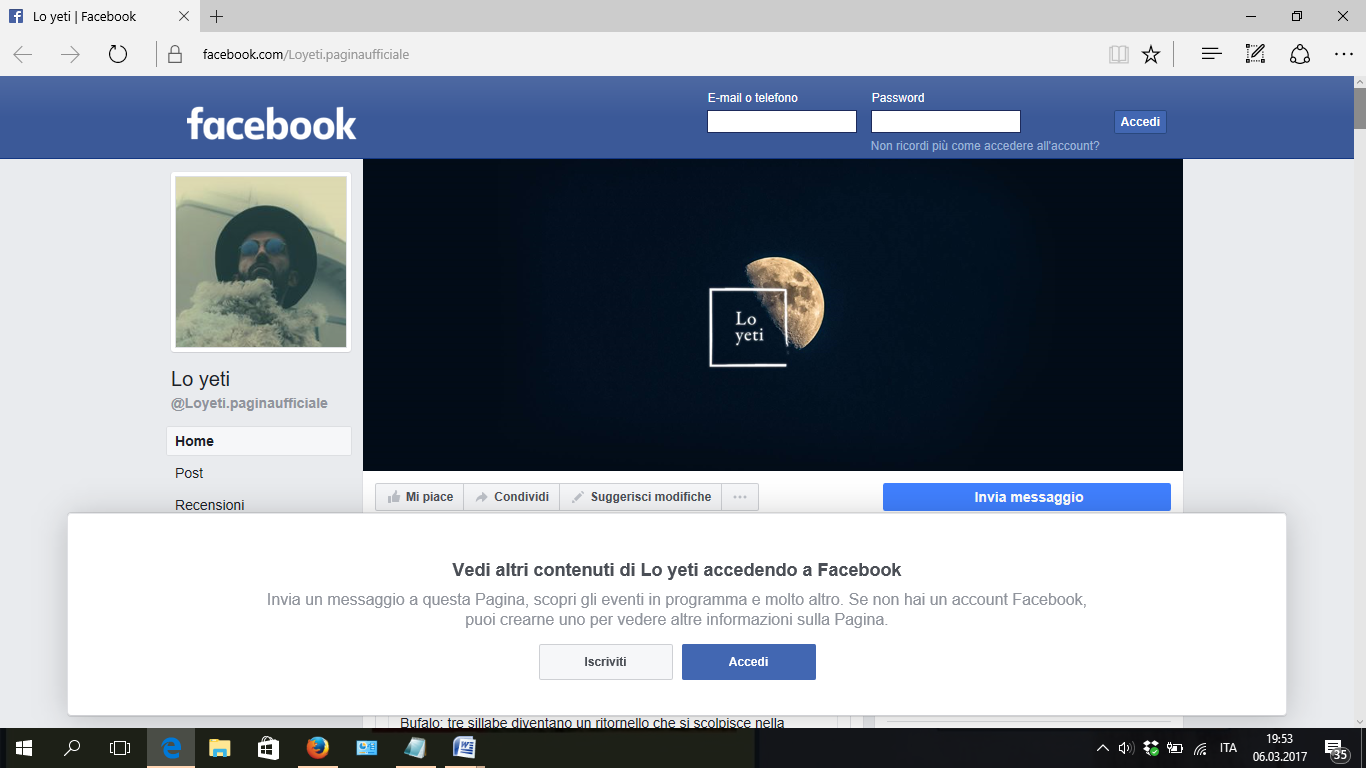Open Word from the taskbar
1366x768 pixels.
(464, 748)
